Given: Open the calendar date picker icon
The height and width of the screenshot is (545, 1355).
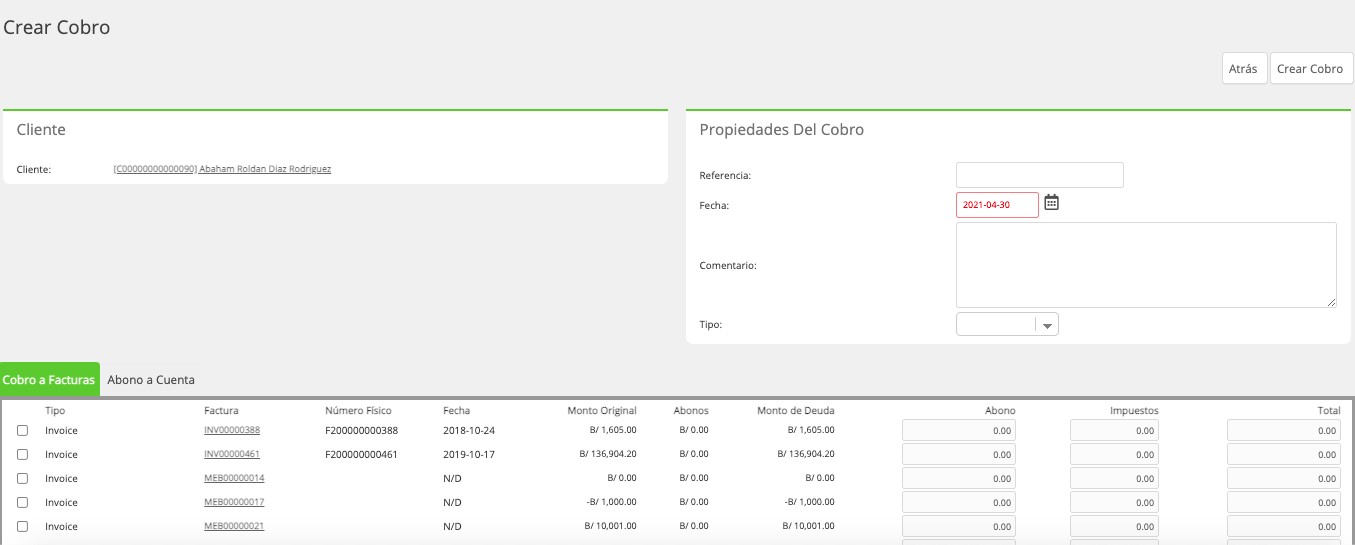Looking at the screenshot, I should [x=1051, y=203].
